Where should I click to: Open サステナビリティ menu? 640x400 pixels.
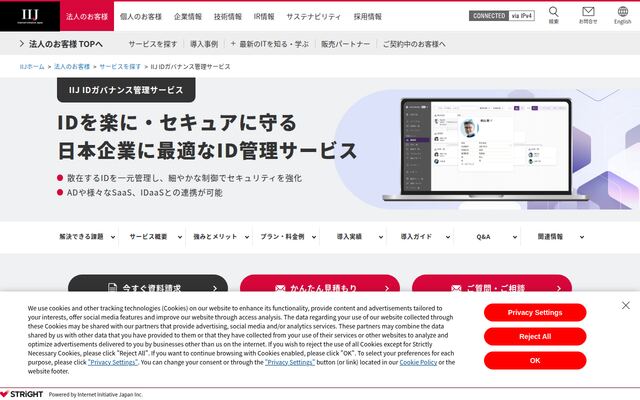[x=313, y=17]
